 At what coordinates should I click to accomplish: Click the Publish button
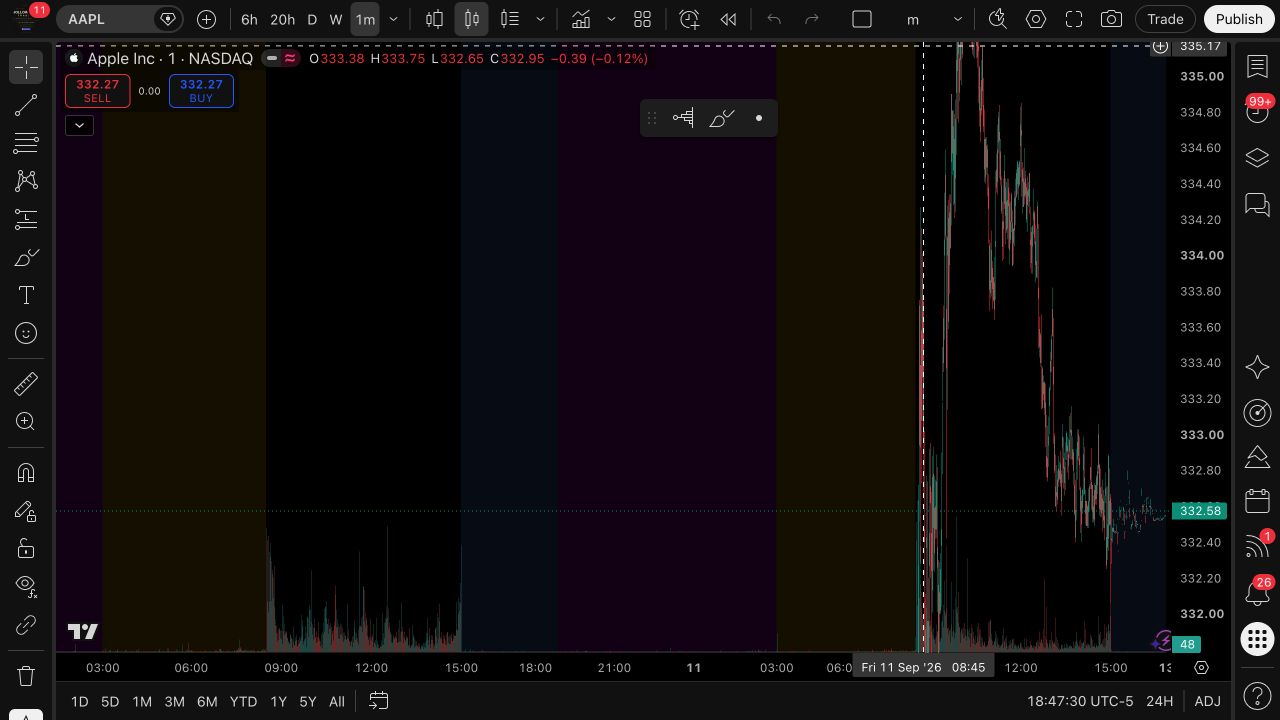click(x=1239, y=19)
